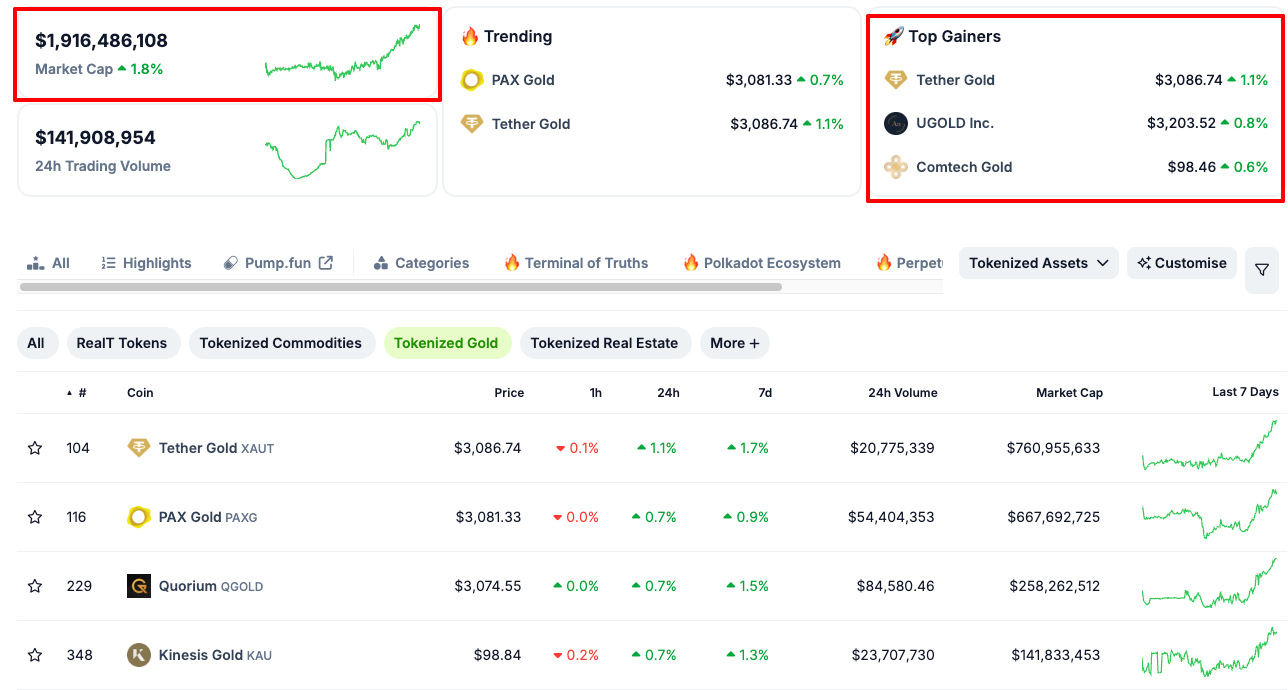This screenshot has height=690, width=1288.
Task: Expand More categories chip
Action: pyautogui.click(x=735, y=343)
